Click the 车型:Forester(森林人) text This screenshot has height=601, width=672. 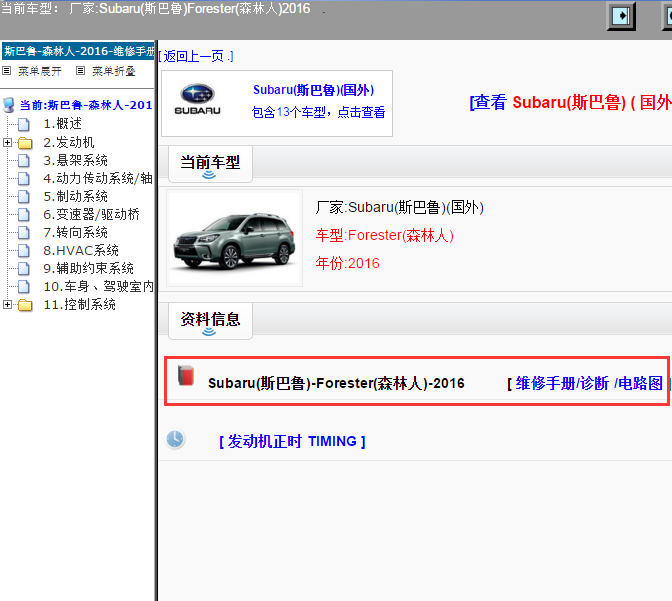click(384, 235)
